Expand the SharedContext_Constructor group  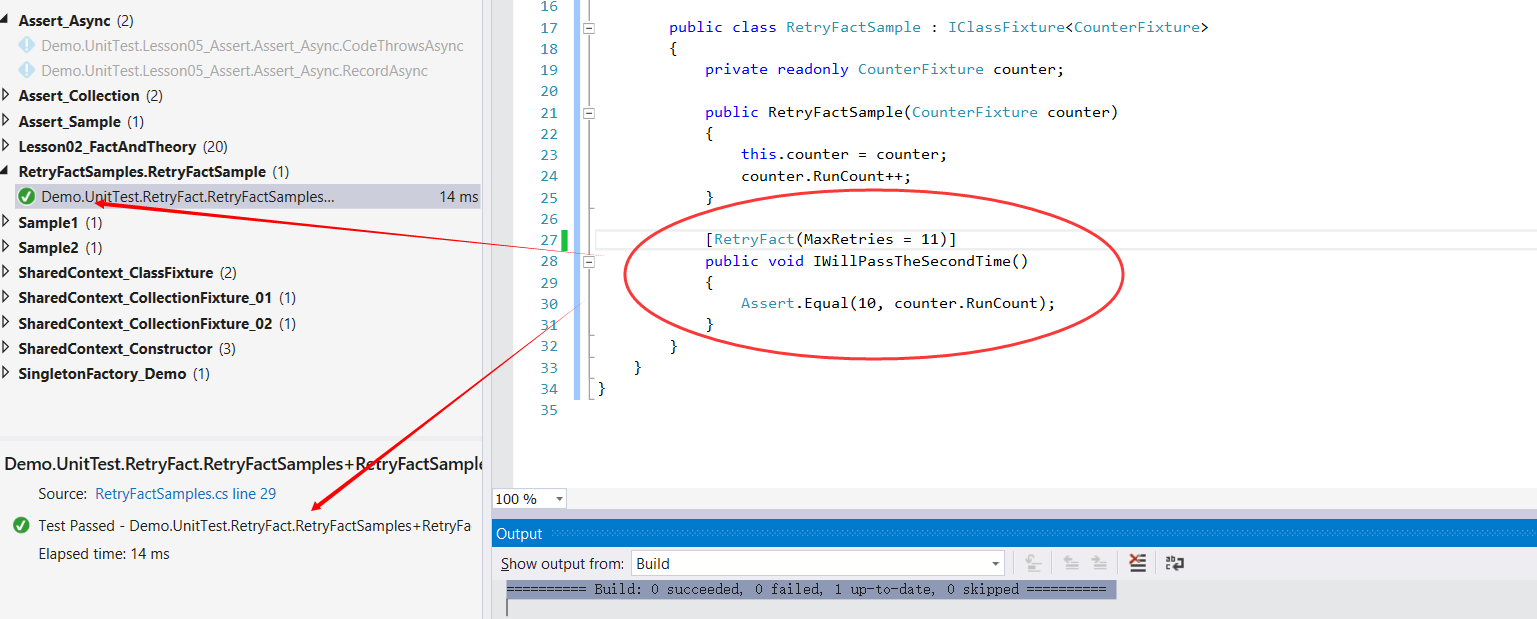coord(8,348)
